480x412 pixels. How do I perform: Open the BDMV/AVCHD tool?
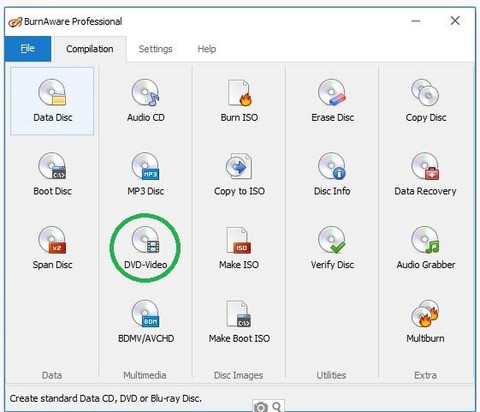click(x=146, y=322)
